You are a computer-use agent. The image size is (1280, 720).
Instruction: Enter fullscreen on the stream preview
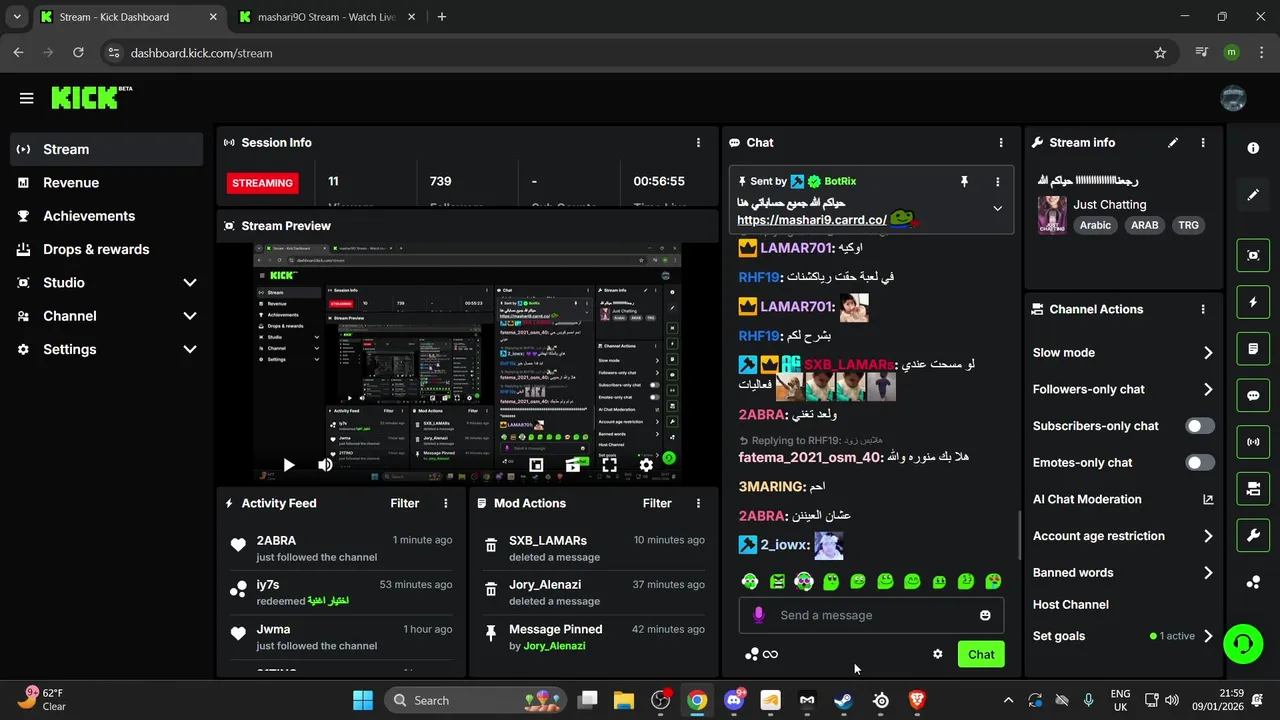[609, 465]
